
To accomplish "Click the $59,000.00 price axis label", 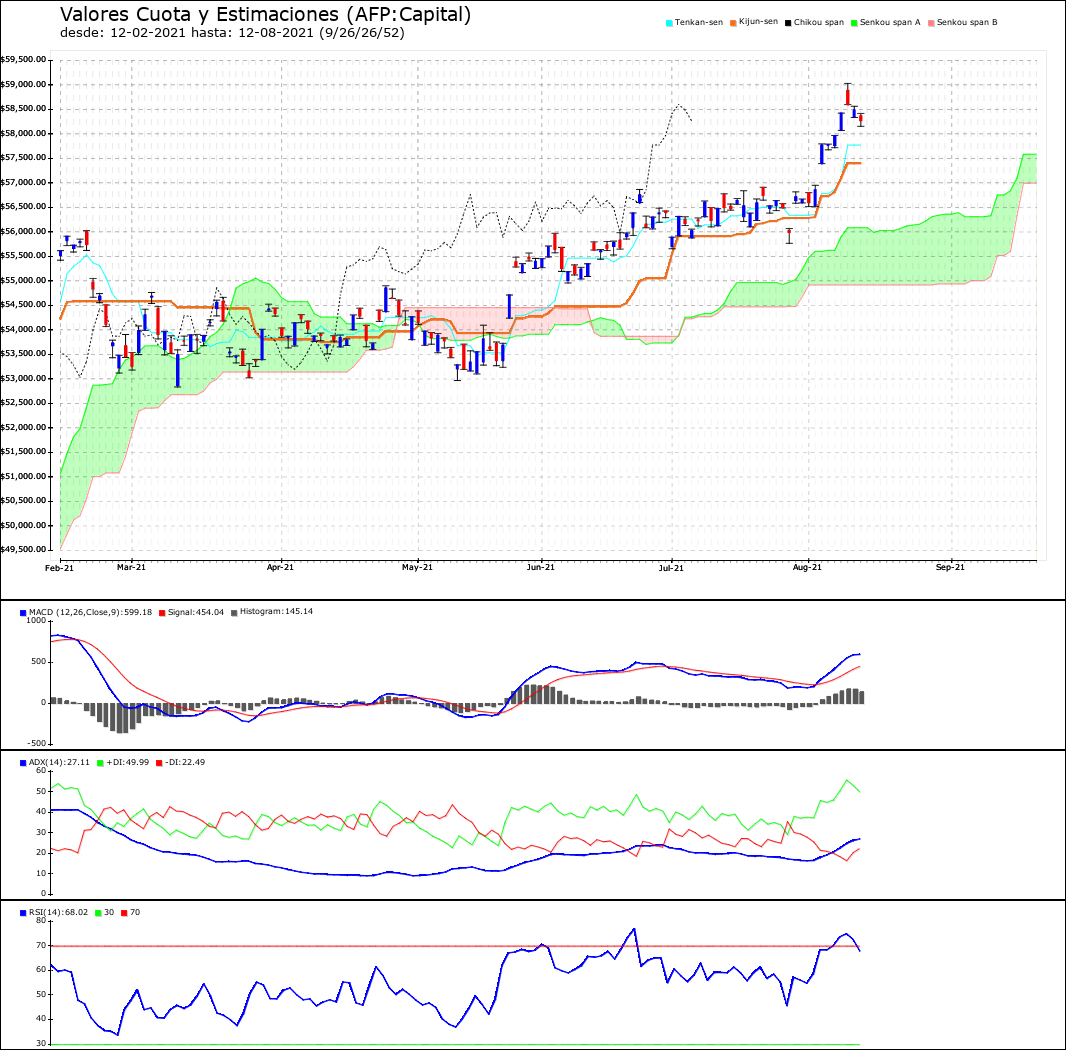I will pyautogui.click(x=24, y=84).
